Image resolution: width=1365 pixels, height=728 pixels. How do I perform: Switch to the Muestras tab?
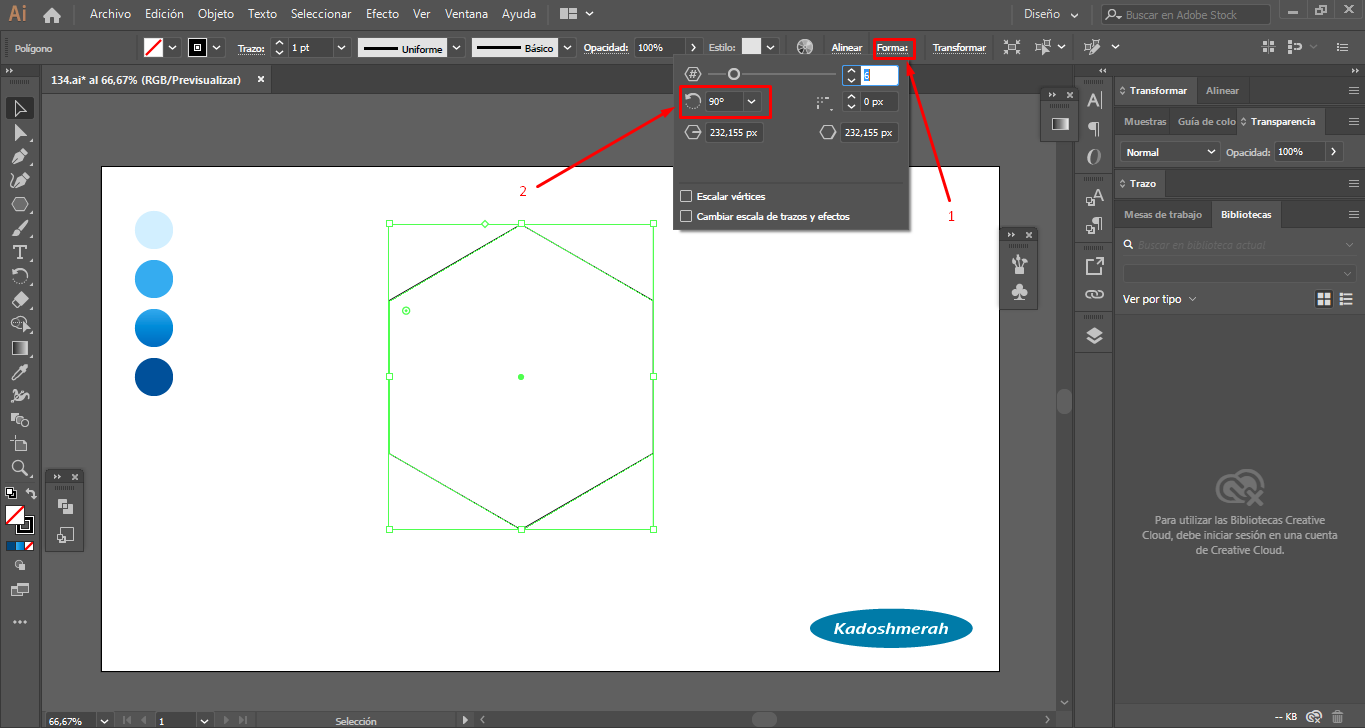click(x=1145, y=122)
